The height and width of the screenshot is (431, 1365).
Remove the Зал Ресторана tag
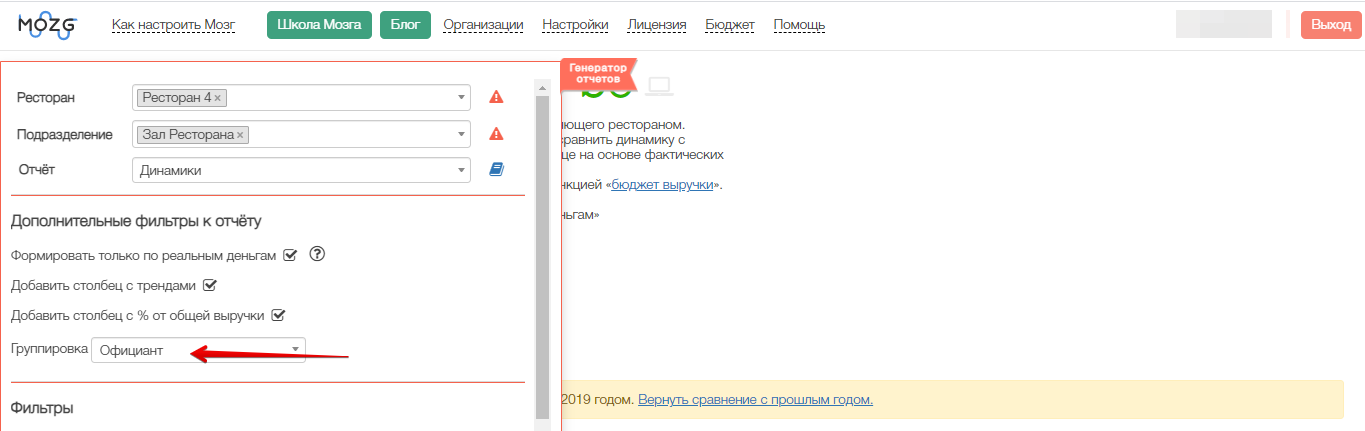coord(240,135)
